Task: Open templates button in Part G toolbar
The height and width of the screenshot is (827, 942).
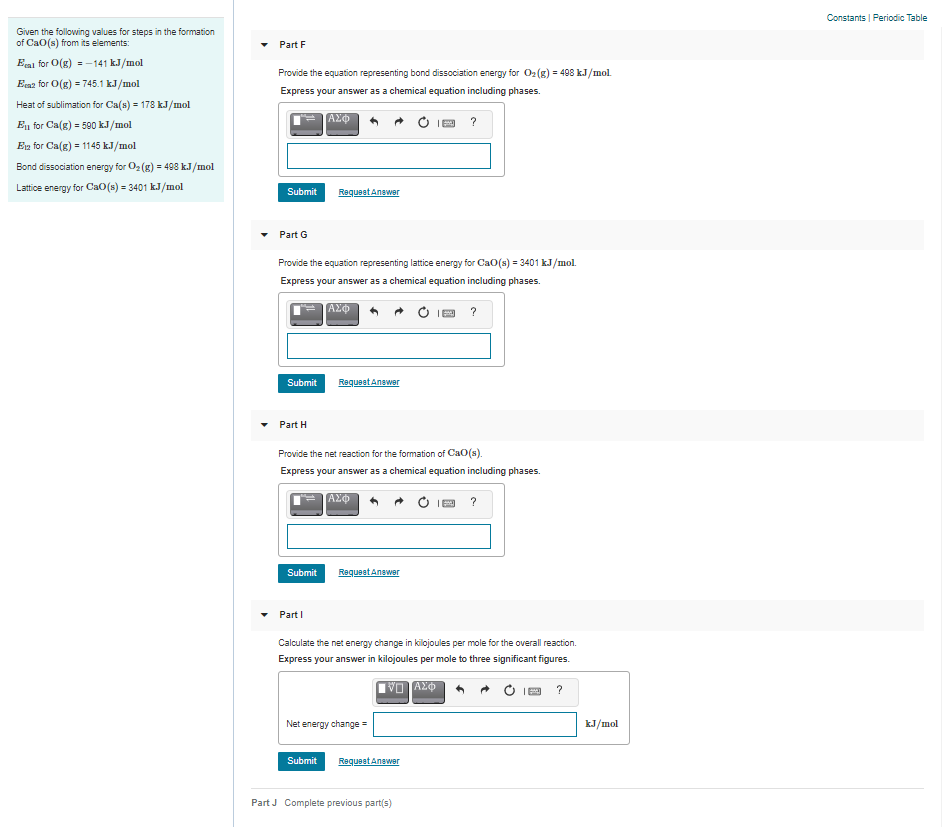Action: (306, 314)
